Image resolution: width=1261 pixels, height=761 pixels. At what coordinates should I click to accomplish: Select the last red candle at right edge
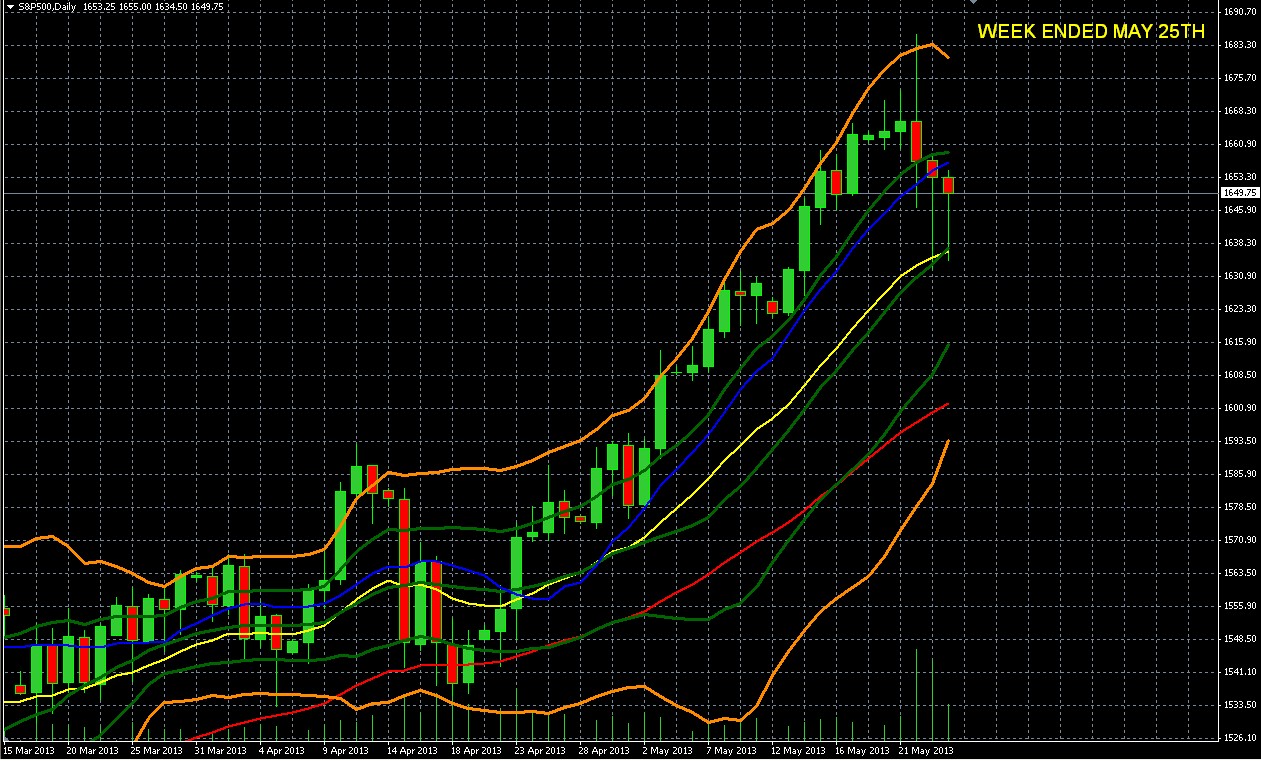[x=948, y=185]
